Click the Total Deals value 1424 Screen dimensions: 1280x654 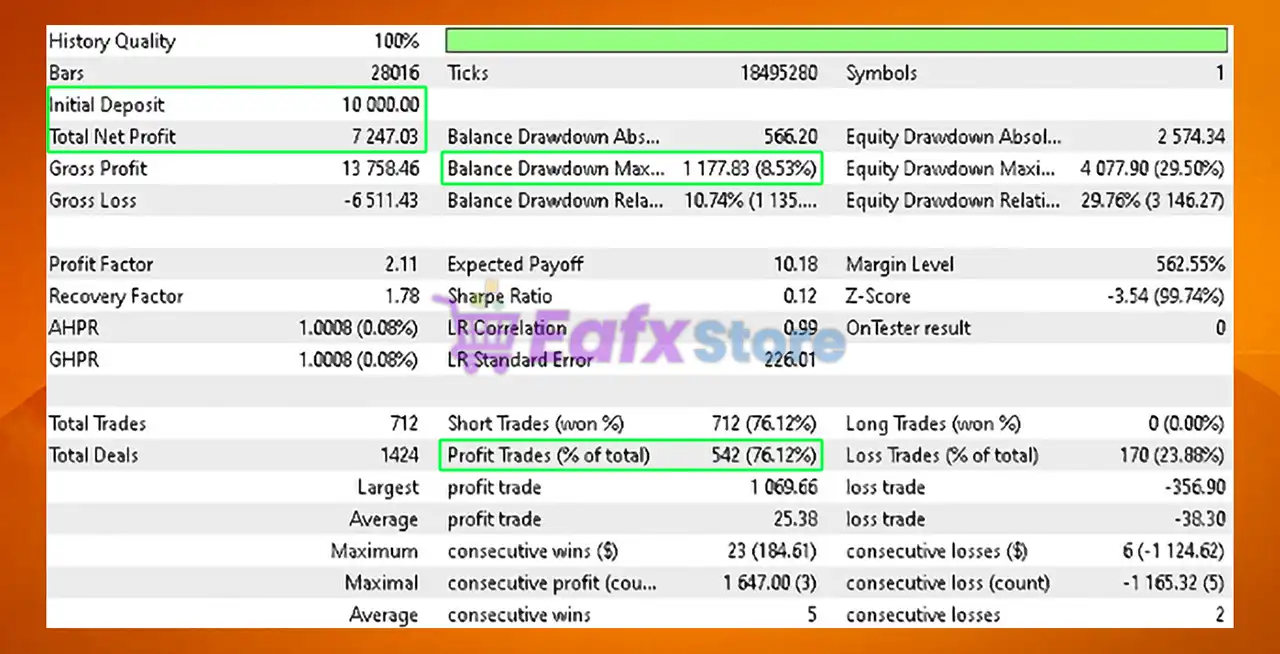click(x=399, y=456)
